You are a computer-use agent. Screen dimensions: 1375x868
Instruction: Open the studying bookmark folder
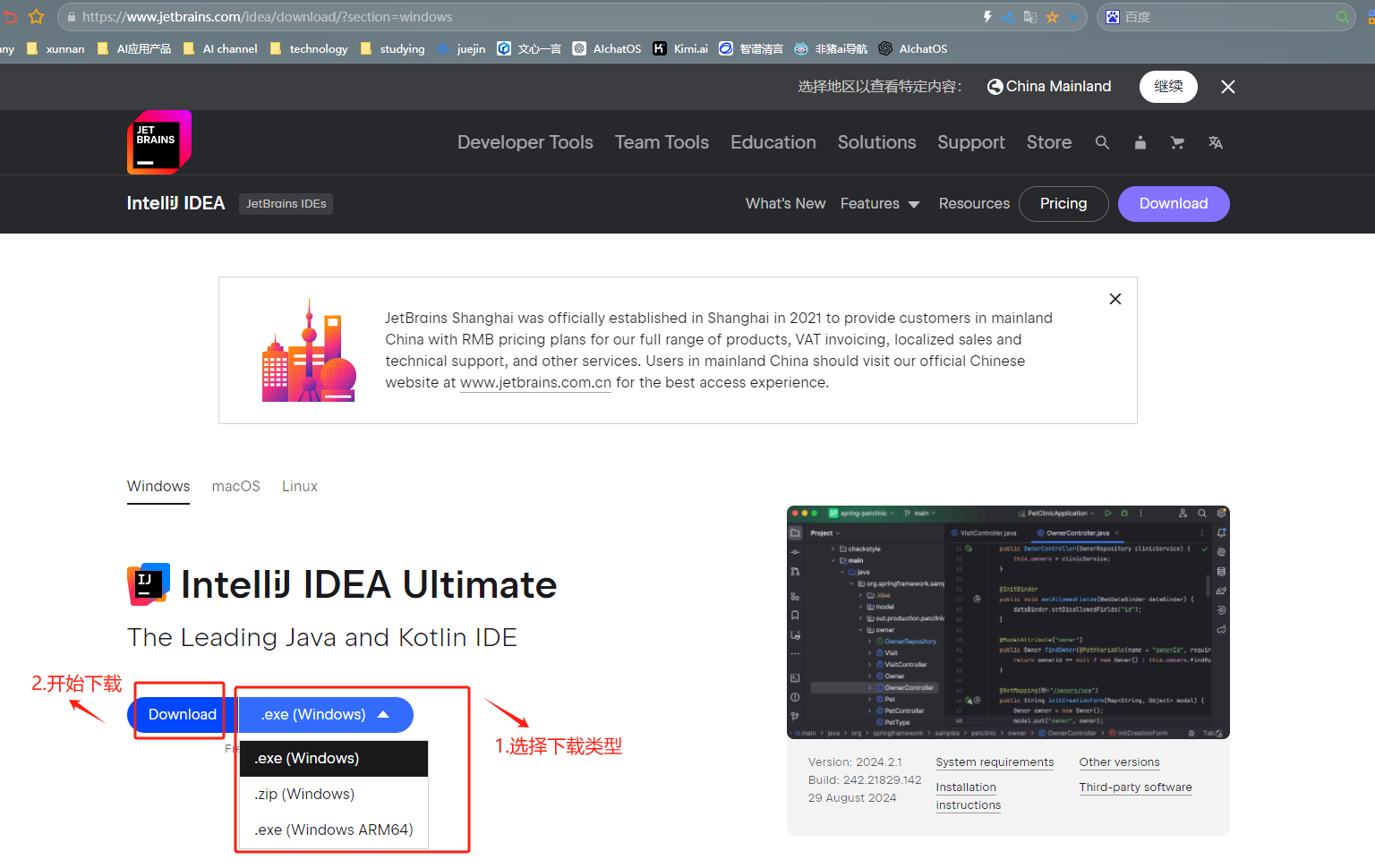(392, 48)
